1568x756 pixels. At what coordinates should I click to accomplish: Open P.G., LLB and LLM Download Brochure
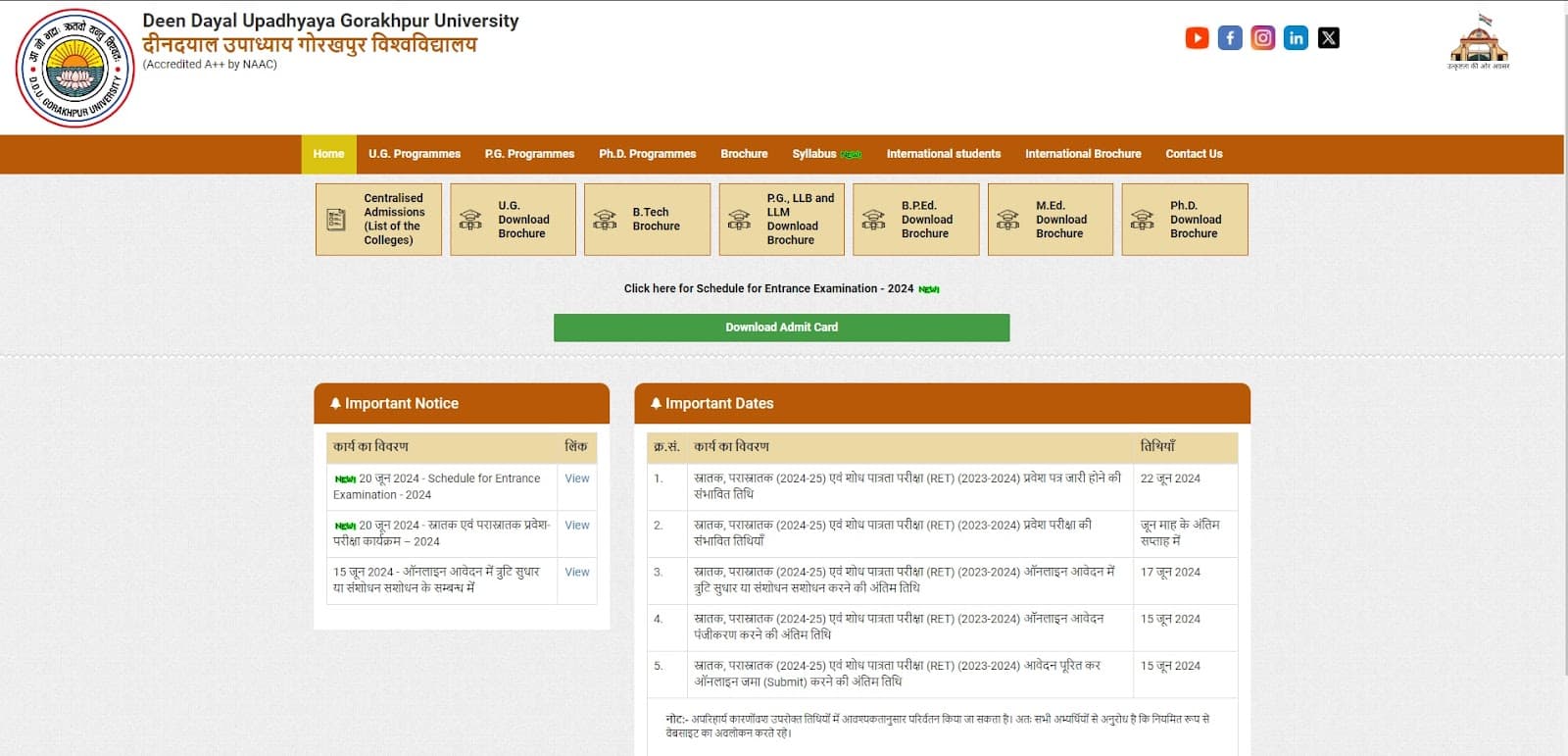click(781, 220)
